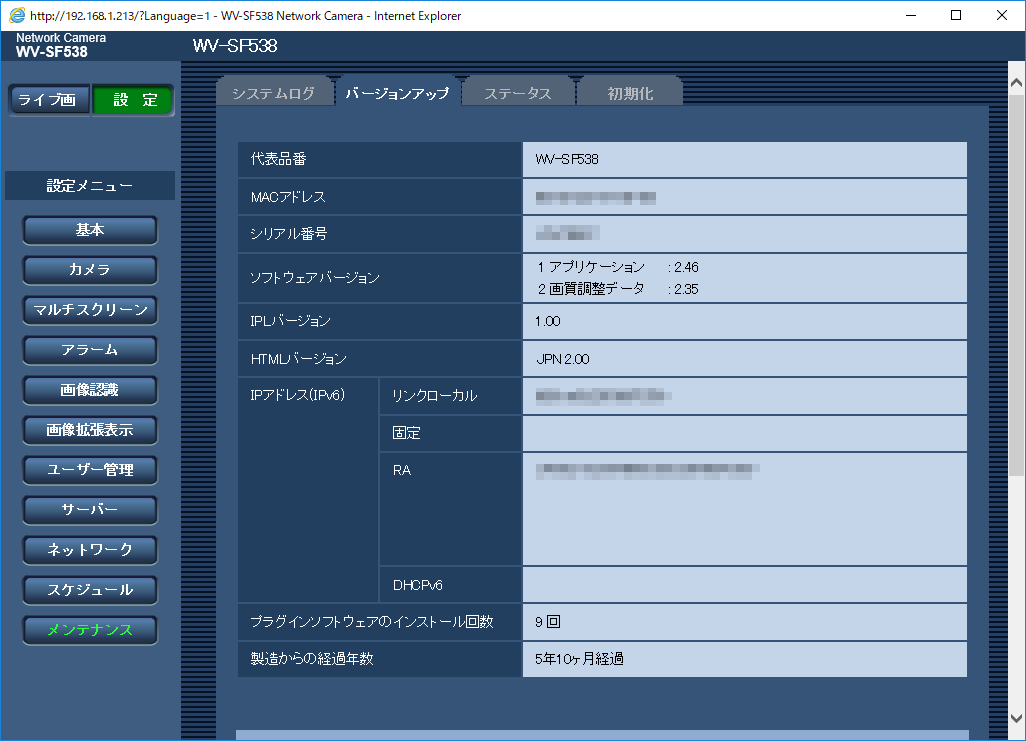The width and height of the screenshot is (1026, 741).
Task: Click the scrollbar up arrow
Action: [1016, 83]
